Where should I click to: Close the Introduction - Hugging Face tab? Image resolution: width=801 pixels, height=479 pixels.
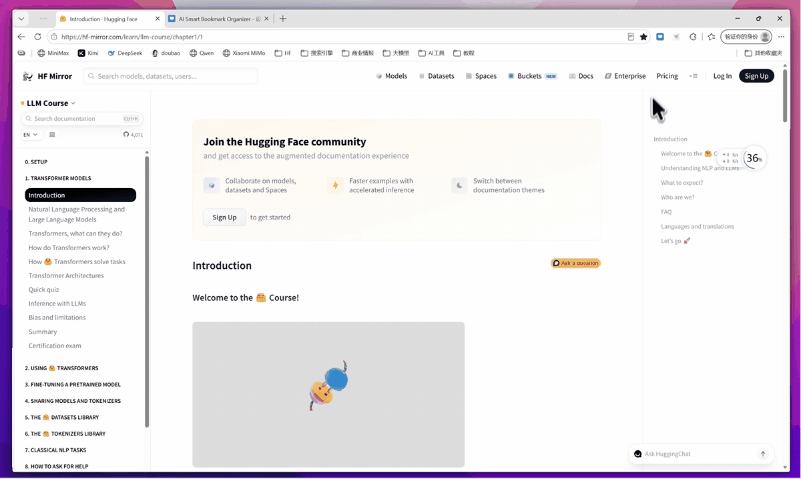[157, 19]
